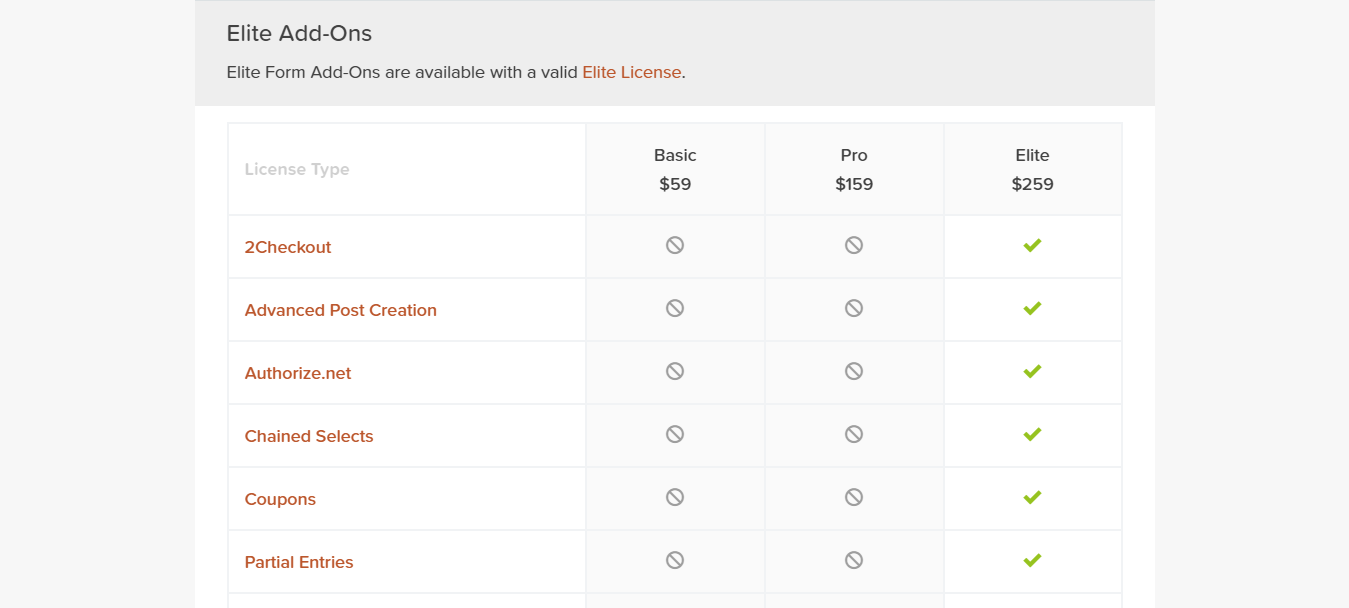Viewport: 1349px width, 608px height.
Task: Click the Elite checkmark for Authorize.net
Action: (1032, 371)
